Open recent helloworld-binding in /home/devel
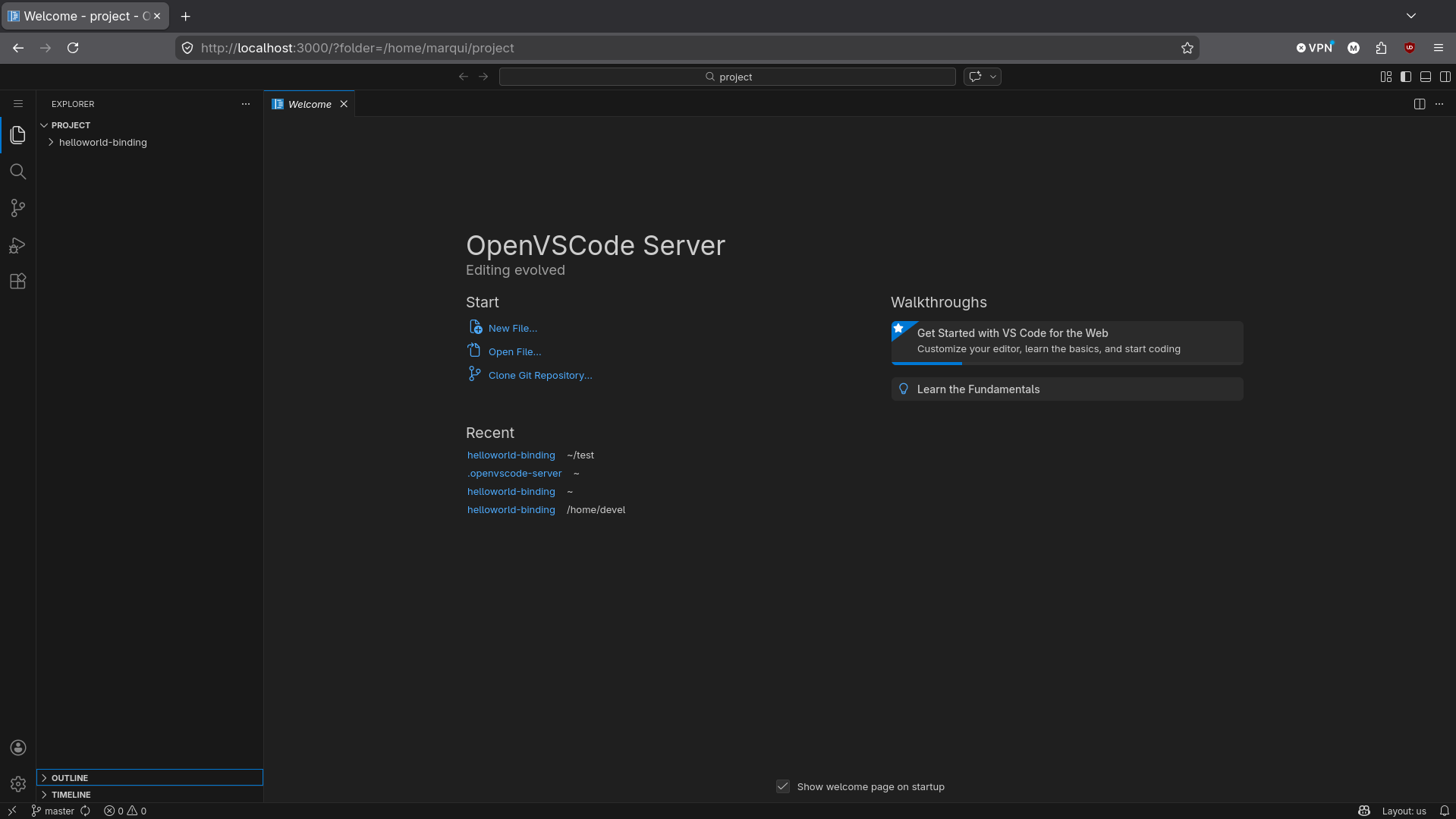This screenshot has width=1456, height=819. [511, 510]
